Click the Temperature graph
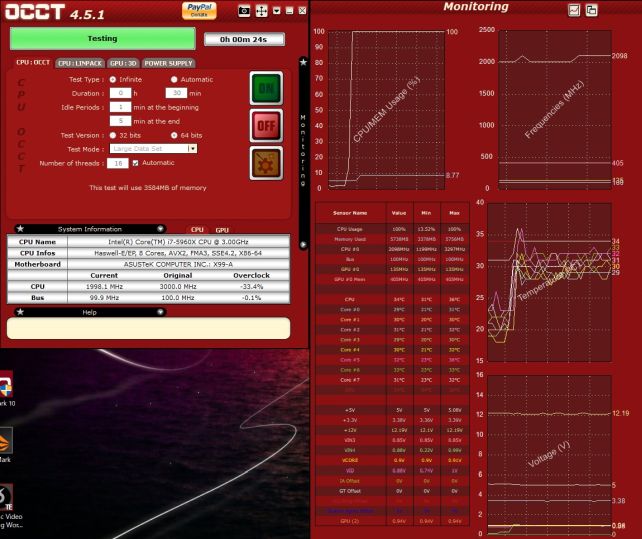This screenshot has width=642, height=539. coord(549,282)
